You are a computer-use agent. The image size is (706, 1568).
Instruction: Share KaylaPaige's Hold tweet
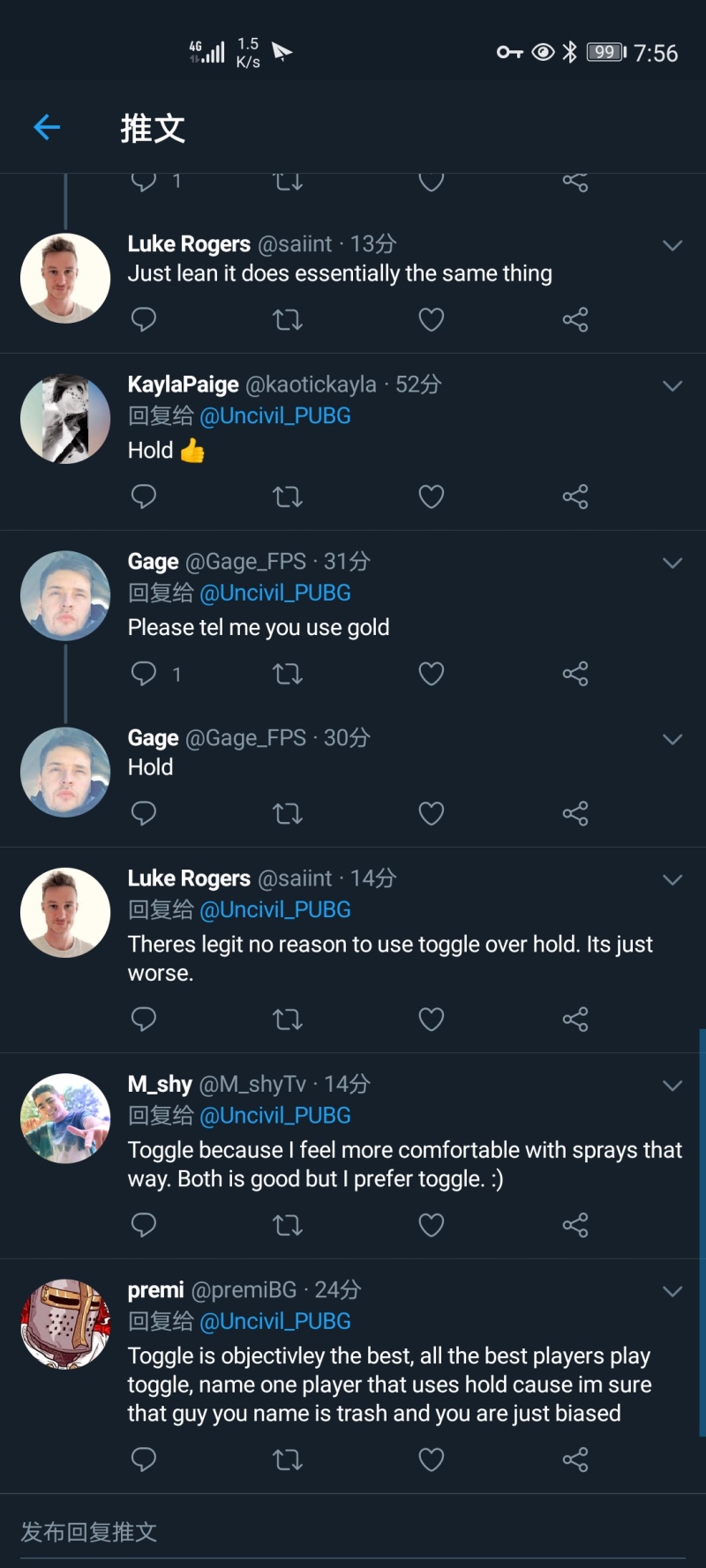point(575,497)
